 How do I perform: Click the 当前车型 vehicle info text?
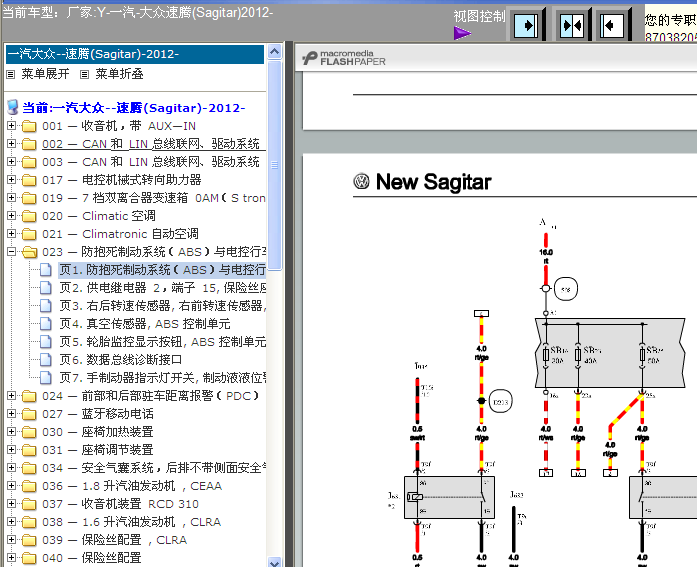pyautogui.click(x=137, y=12)
